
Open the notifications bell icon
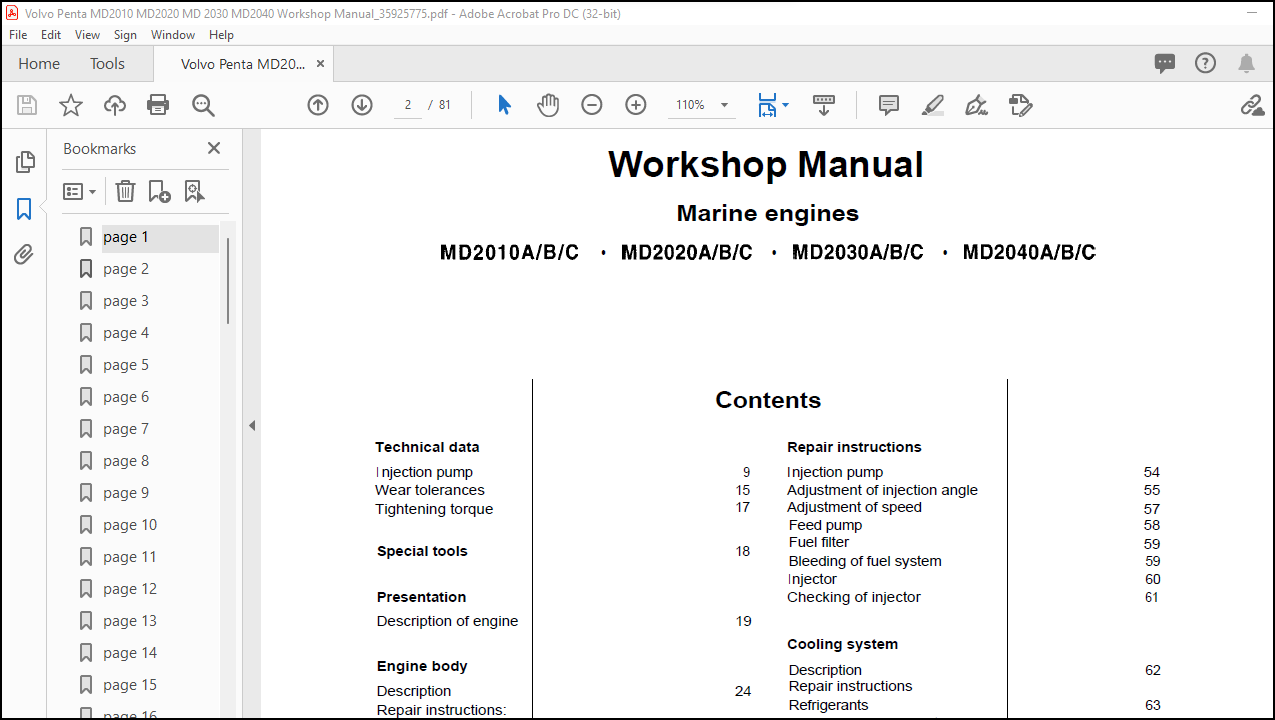[1246, 63]
